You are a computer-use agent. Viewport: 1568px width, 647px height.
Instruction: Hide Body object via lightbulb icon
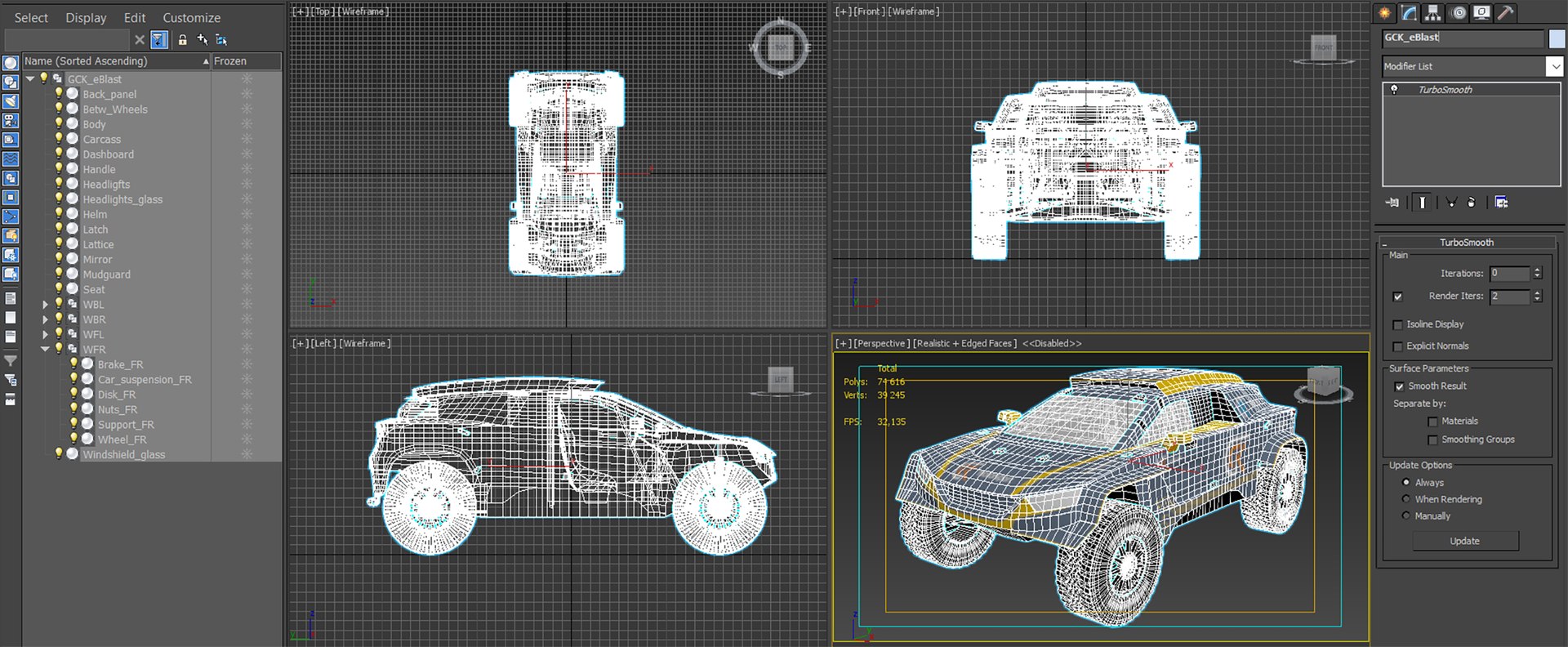coord(59,124)
